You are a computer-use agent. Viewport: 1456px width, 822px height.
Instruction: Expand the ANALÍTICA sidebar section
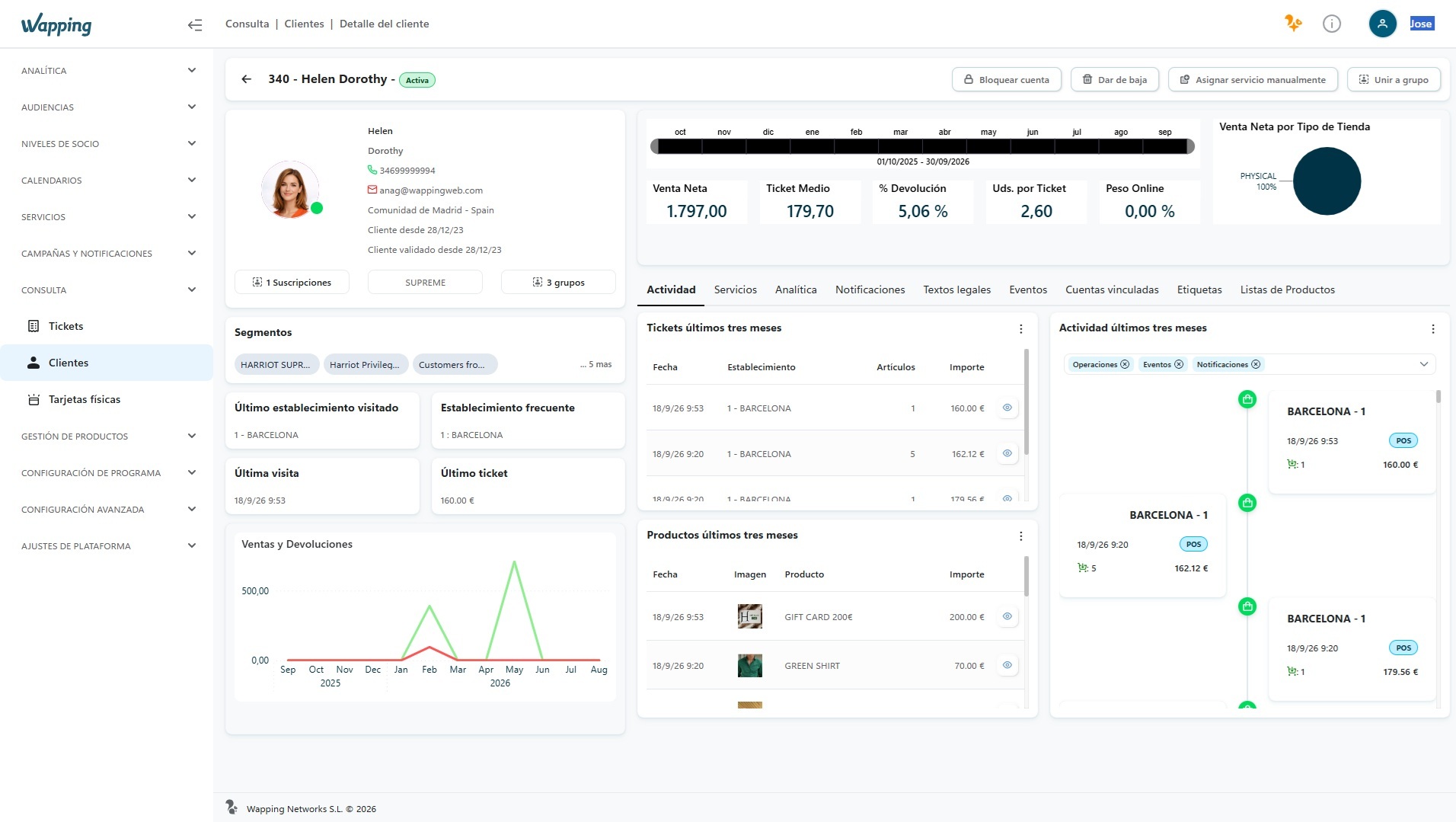tap(107, 71)
